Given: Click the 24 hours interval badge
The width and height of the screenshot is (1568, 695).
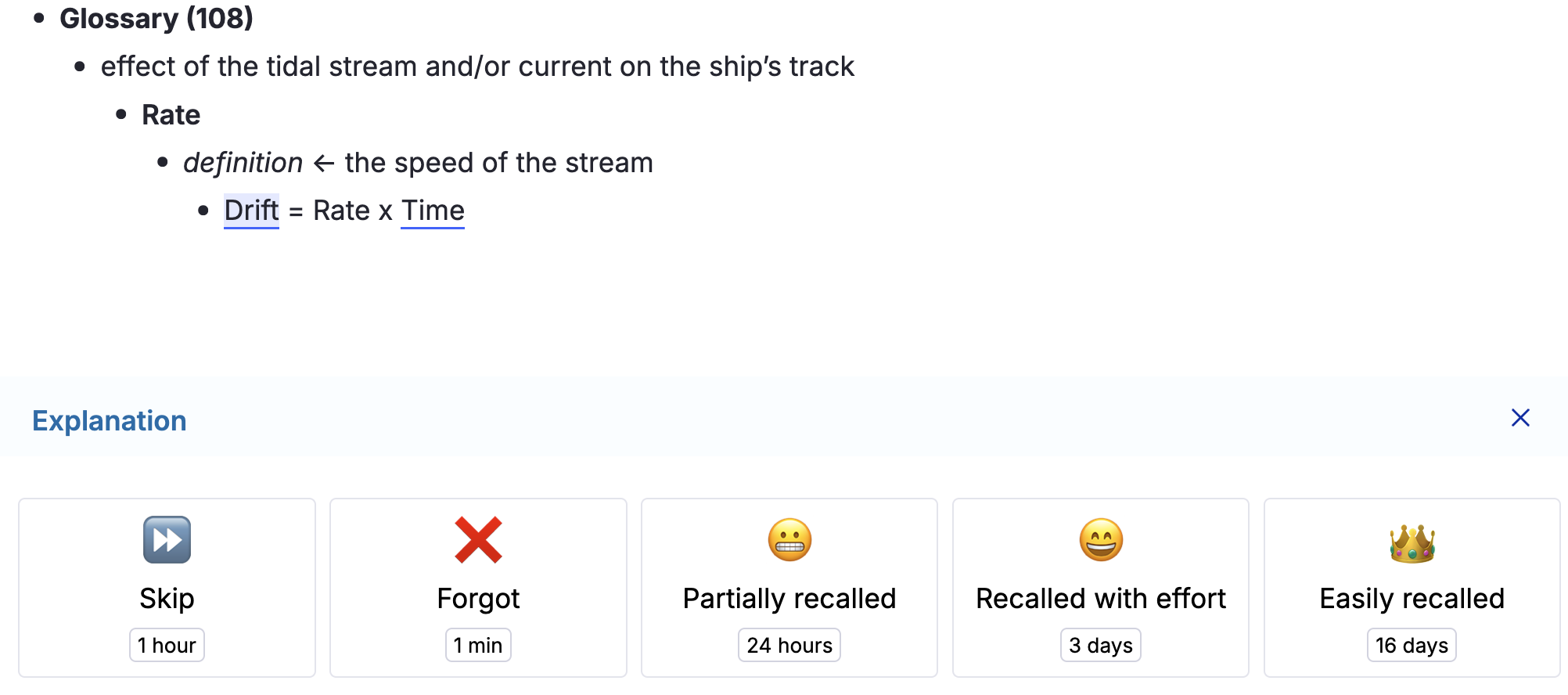Looking at the screenshot, I should [x=789, y=645].
